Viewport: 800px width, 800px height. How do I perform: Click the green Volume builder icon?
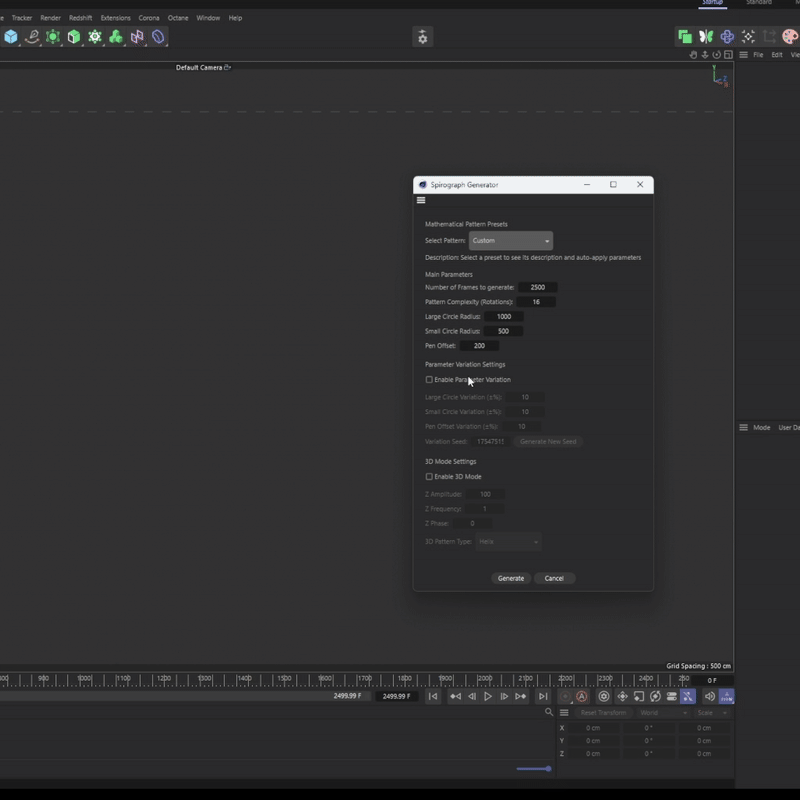[x=116, y=37]
